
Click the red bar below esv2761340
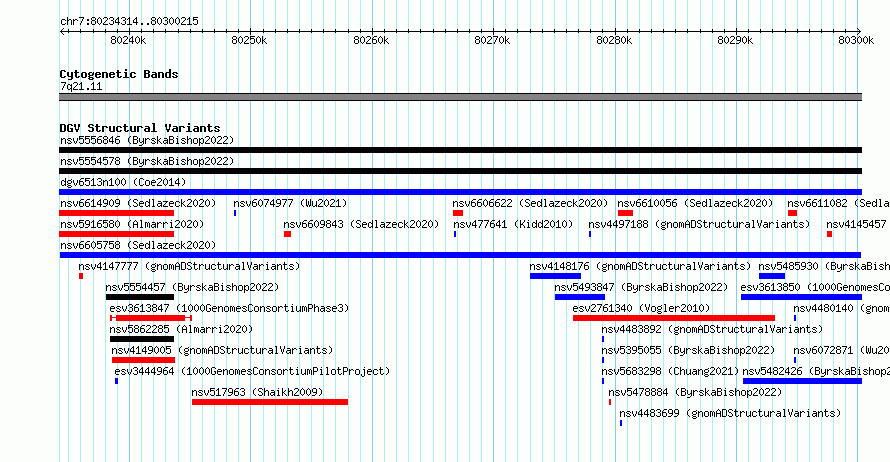(x=674, y=318)
